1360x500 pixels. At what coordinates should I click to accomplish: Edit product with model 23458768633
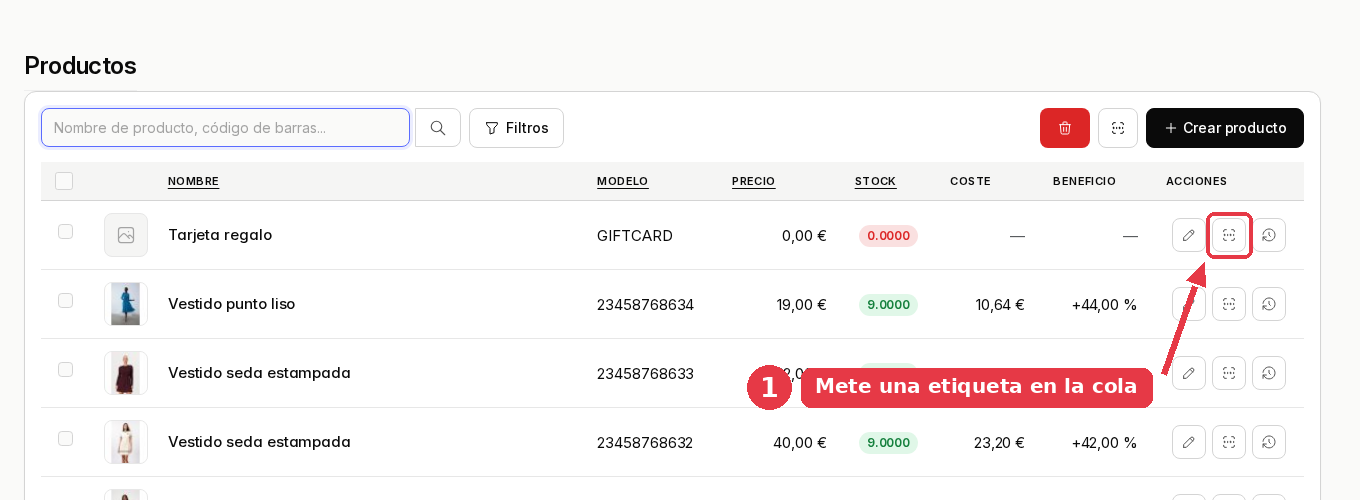pos(1189,373)
